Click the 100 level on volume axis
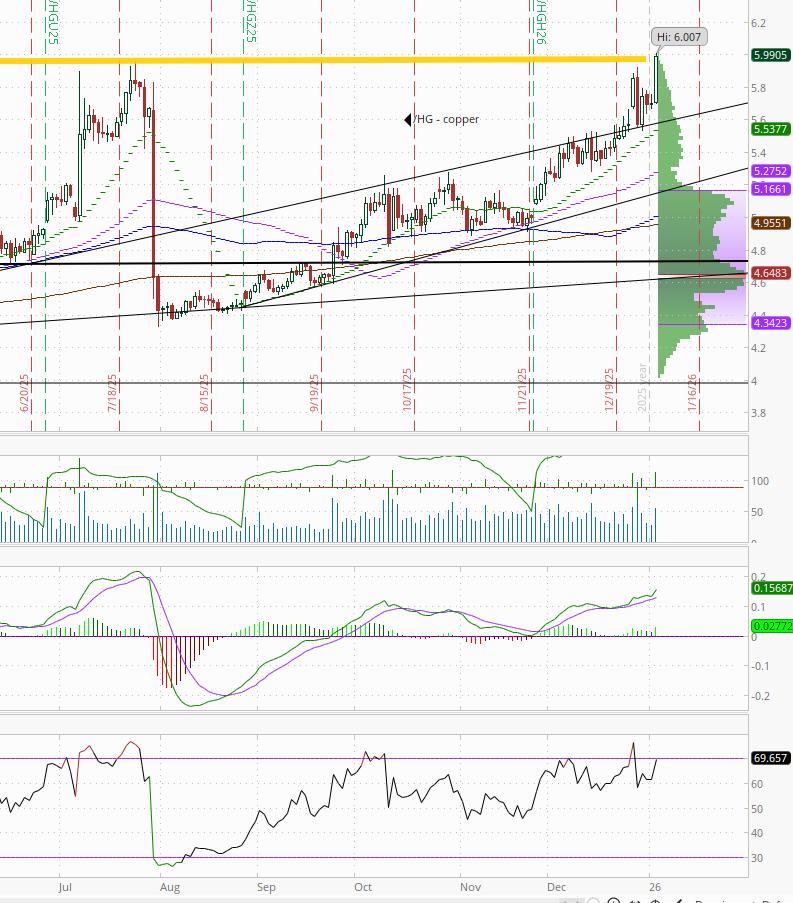Screen dimensions: 793x903 (760, 481)
